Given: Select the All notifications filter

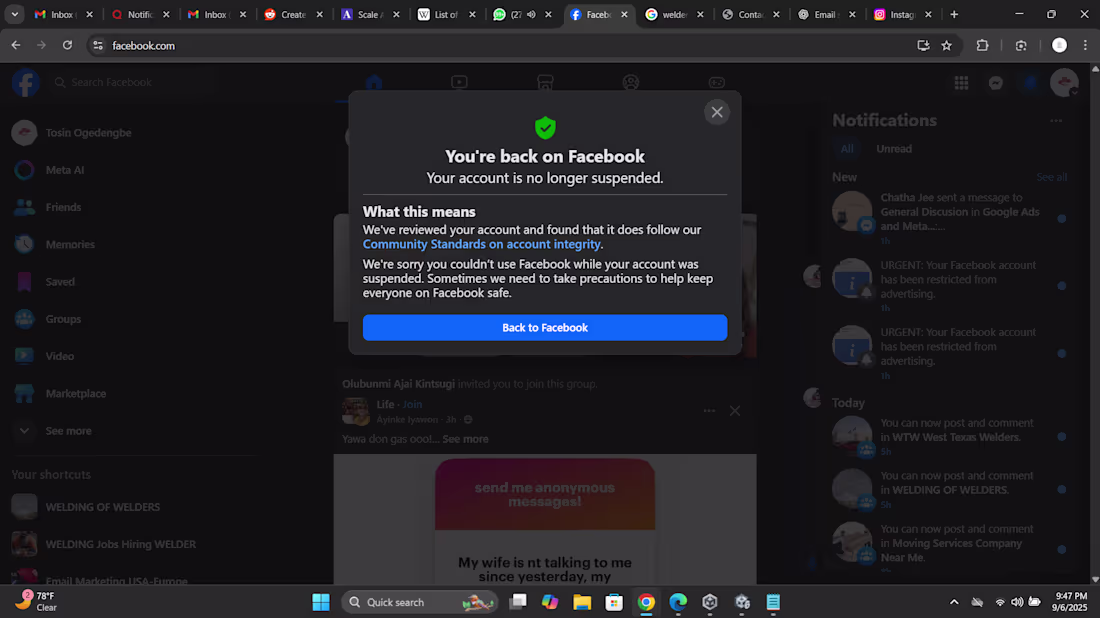Looking at the screenshot, I should coord(847,148).
